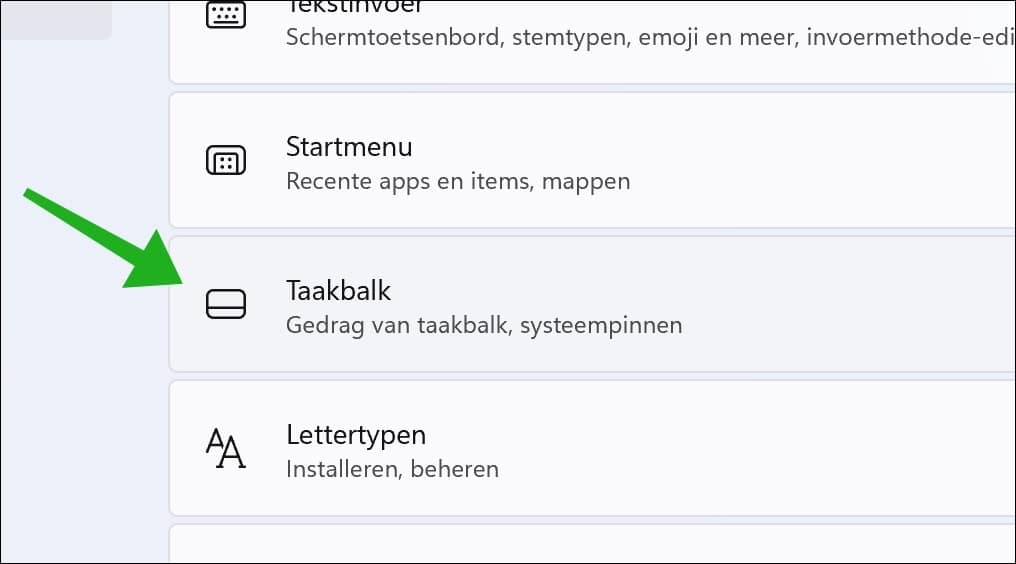Select 'Gedrag van taakbalk, systeempinnen' description
Screen dimensions: 1016x564
pyautogui.click(x=484, y=325)
